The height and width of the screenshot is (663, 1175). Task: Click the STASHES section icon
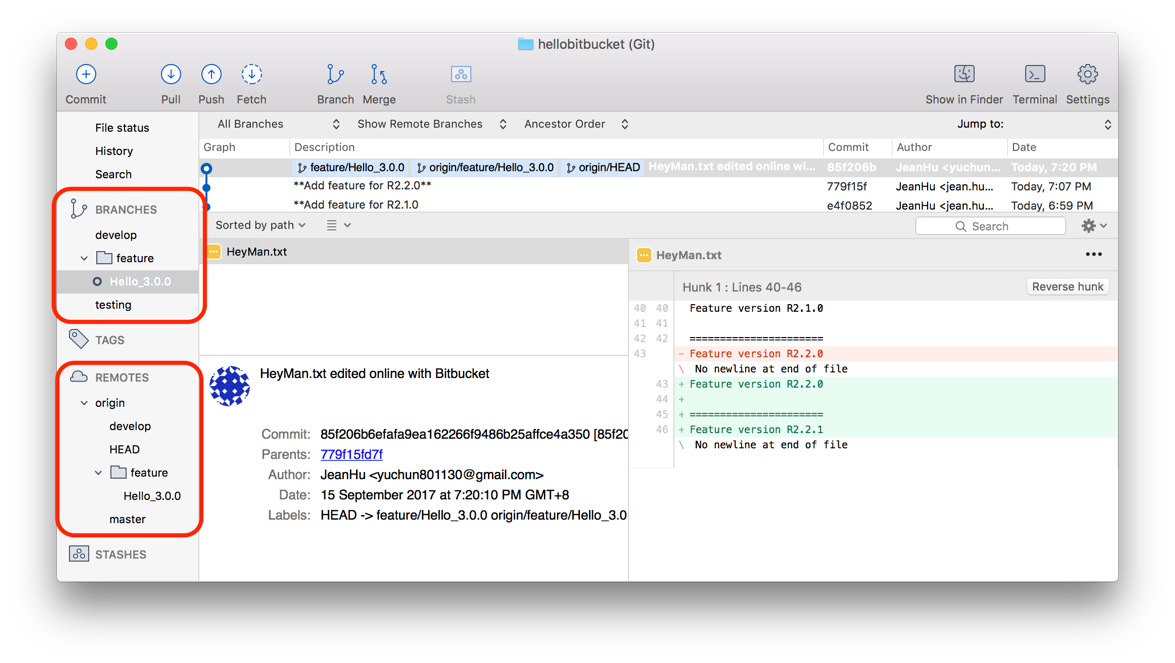pos(79,554)
